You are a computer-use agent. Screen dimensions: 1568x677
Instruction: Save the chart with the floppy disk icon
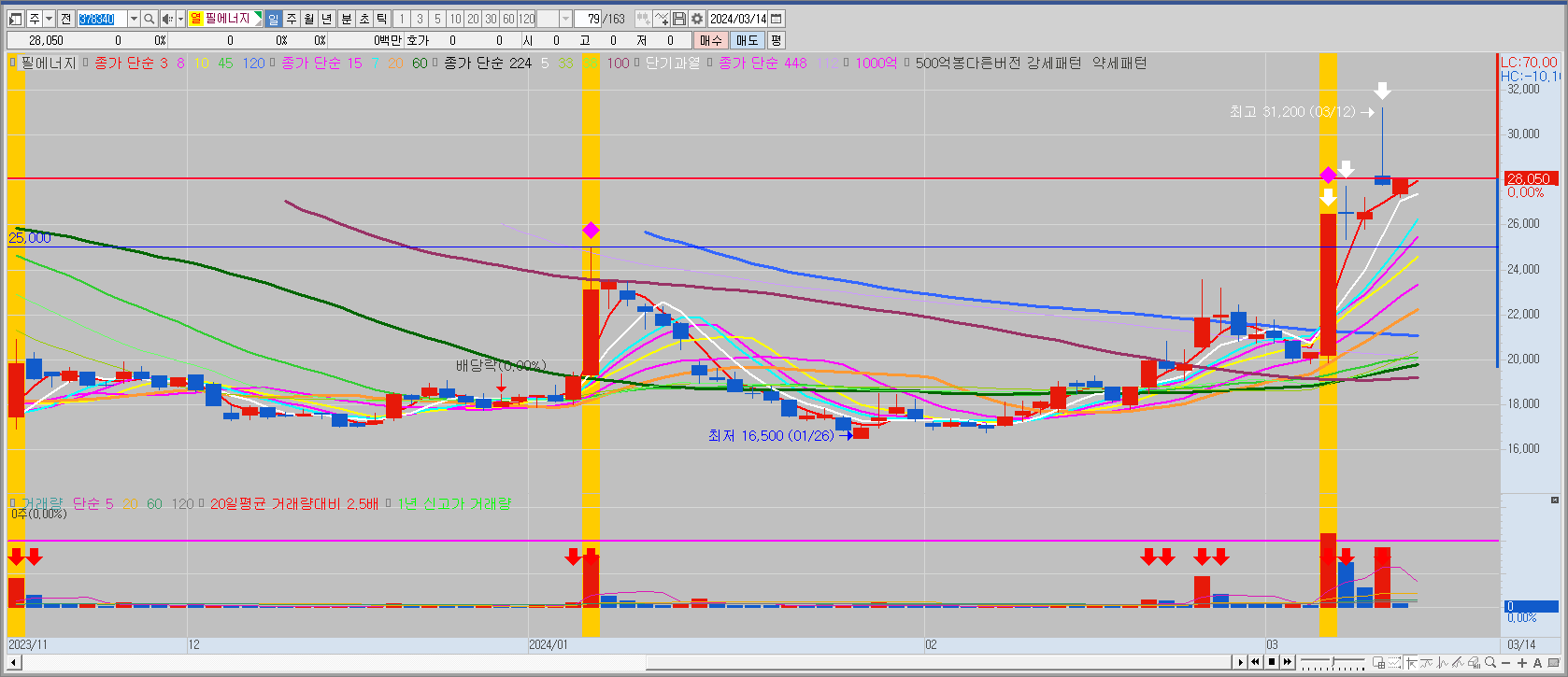tap(678, 19)
